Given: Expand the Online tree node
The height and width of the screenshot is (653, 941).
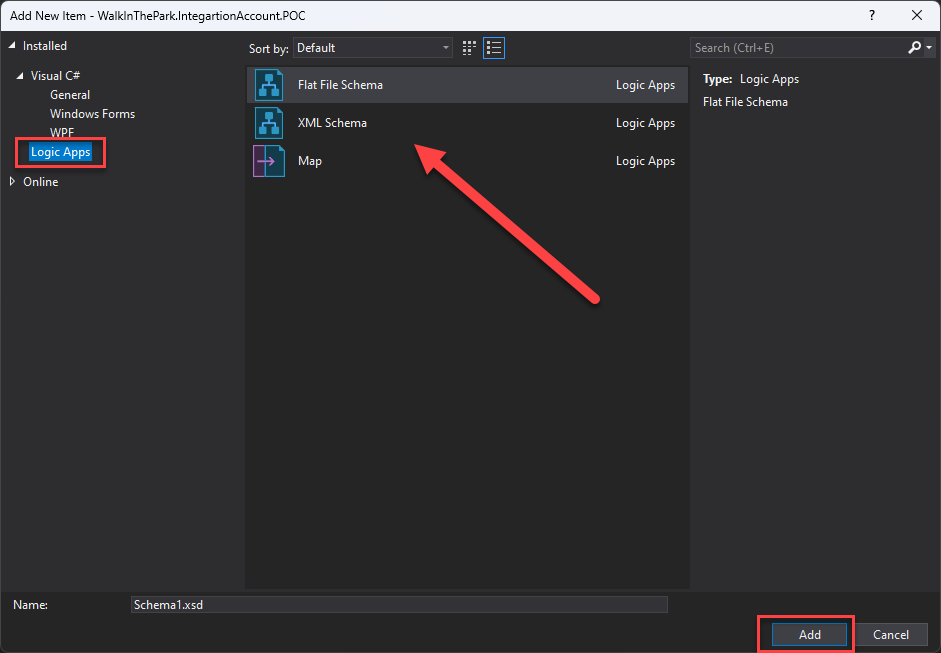Looking at the screenshot, I should pos(12,182).
